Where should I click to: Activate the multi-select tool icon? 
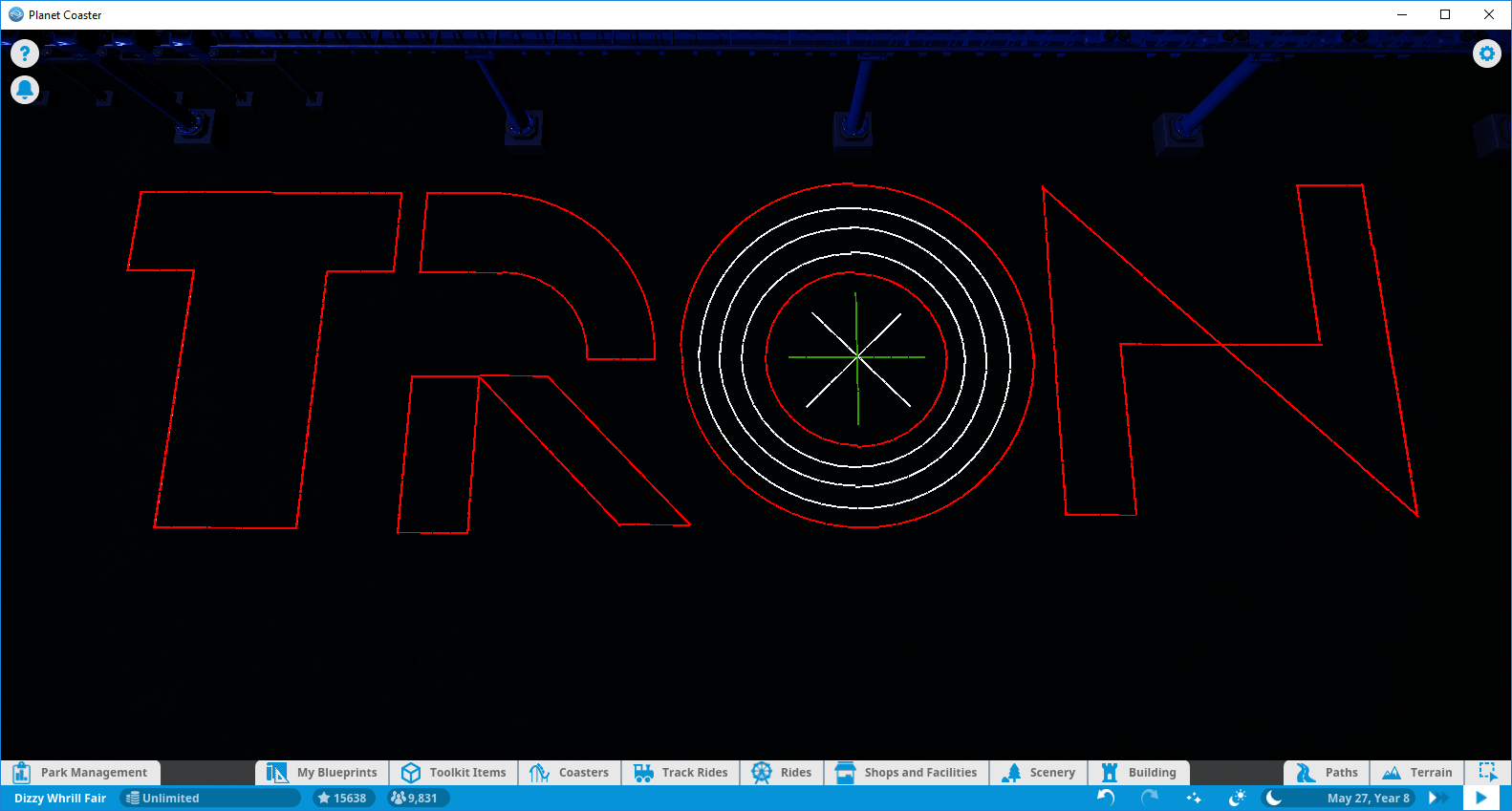click(x=1488, y=772)
